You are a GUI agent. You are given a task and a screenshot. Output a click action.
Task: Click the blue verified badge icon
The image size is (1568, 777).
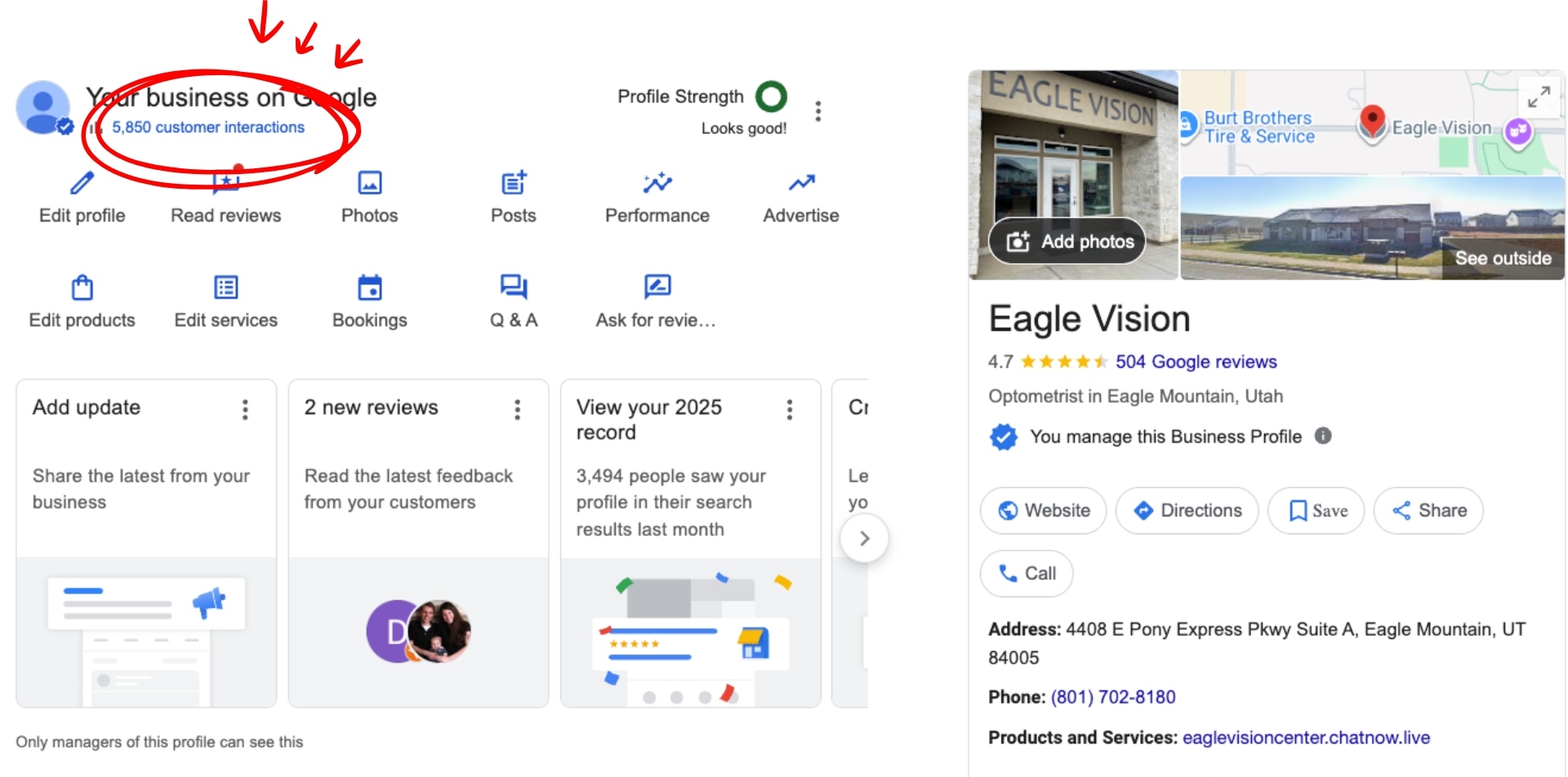(1004, 436)
